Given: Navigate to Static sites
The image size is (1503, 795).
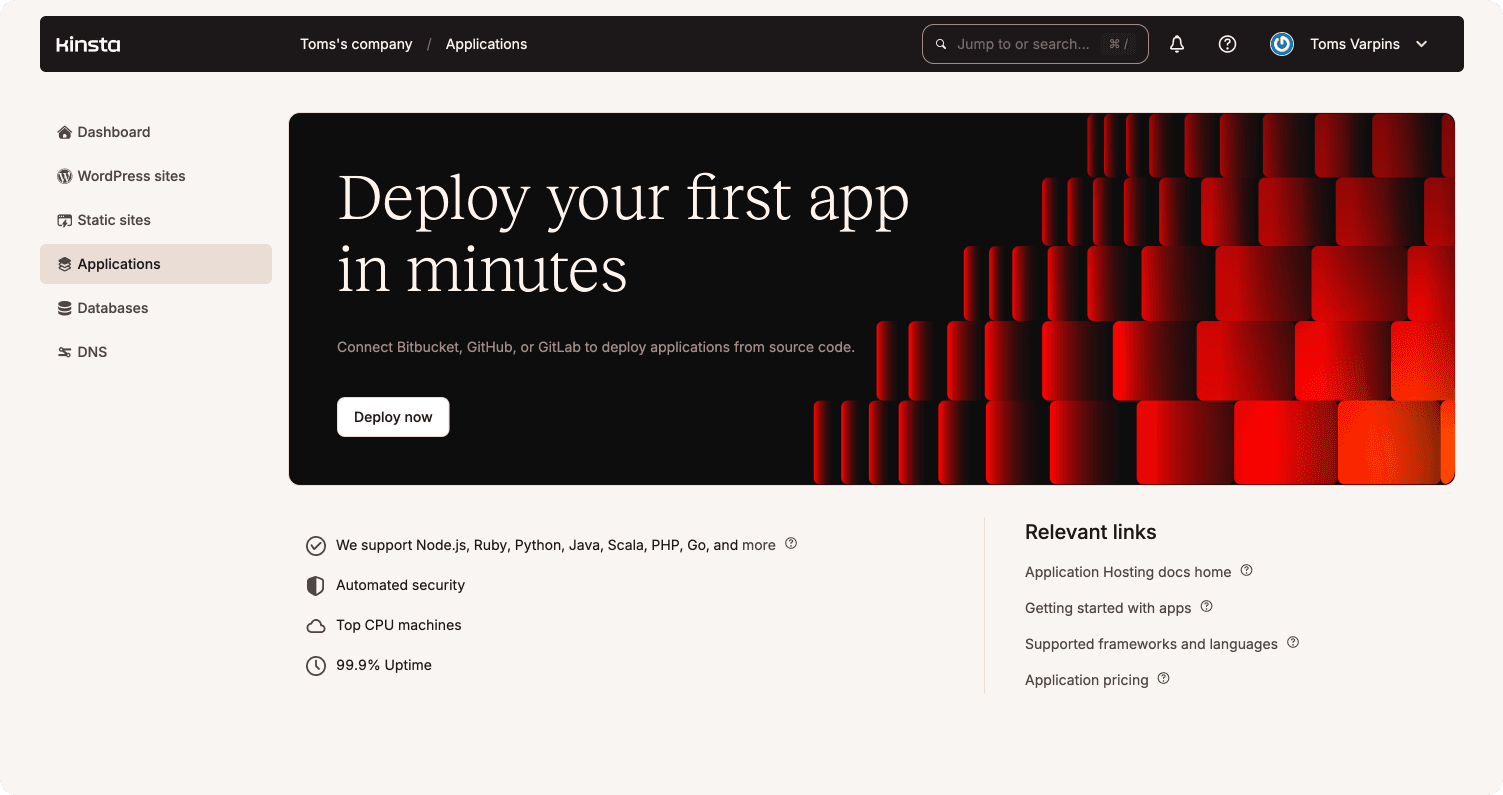Looking at the screenshot, I should tap(156, 220).
